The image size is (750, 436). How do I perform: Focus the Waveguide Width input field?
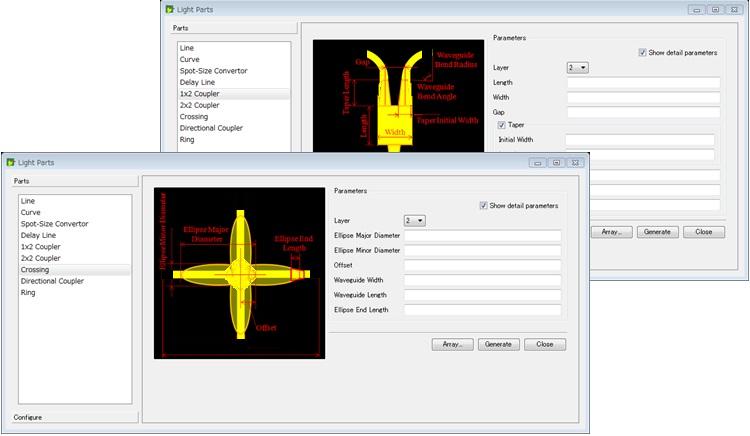[483, 280]
